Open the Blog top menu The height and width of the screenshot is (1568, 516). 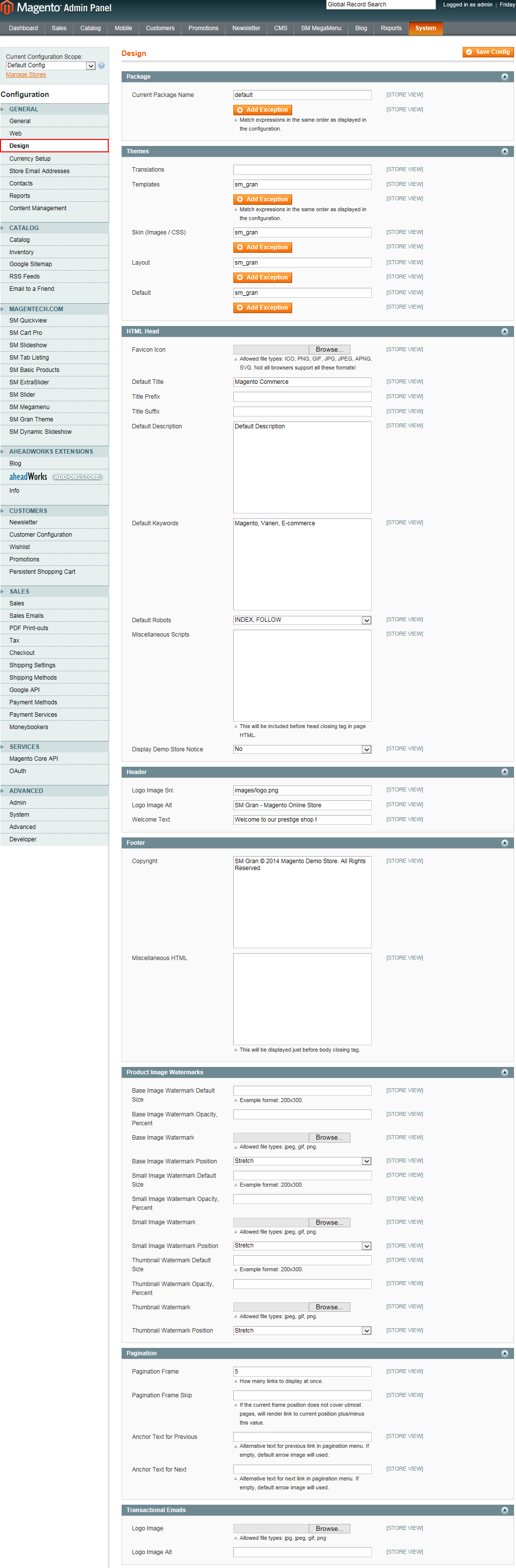click(x=361, y=29)
